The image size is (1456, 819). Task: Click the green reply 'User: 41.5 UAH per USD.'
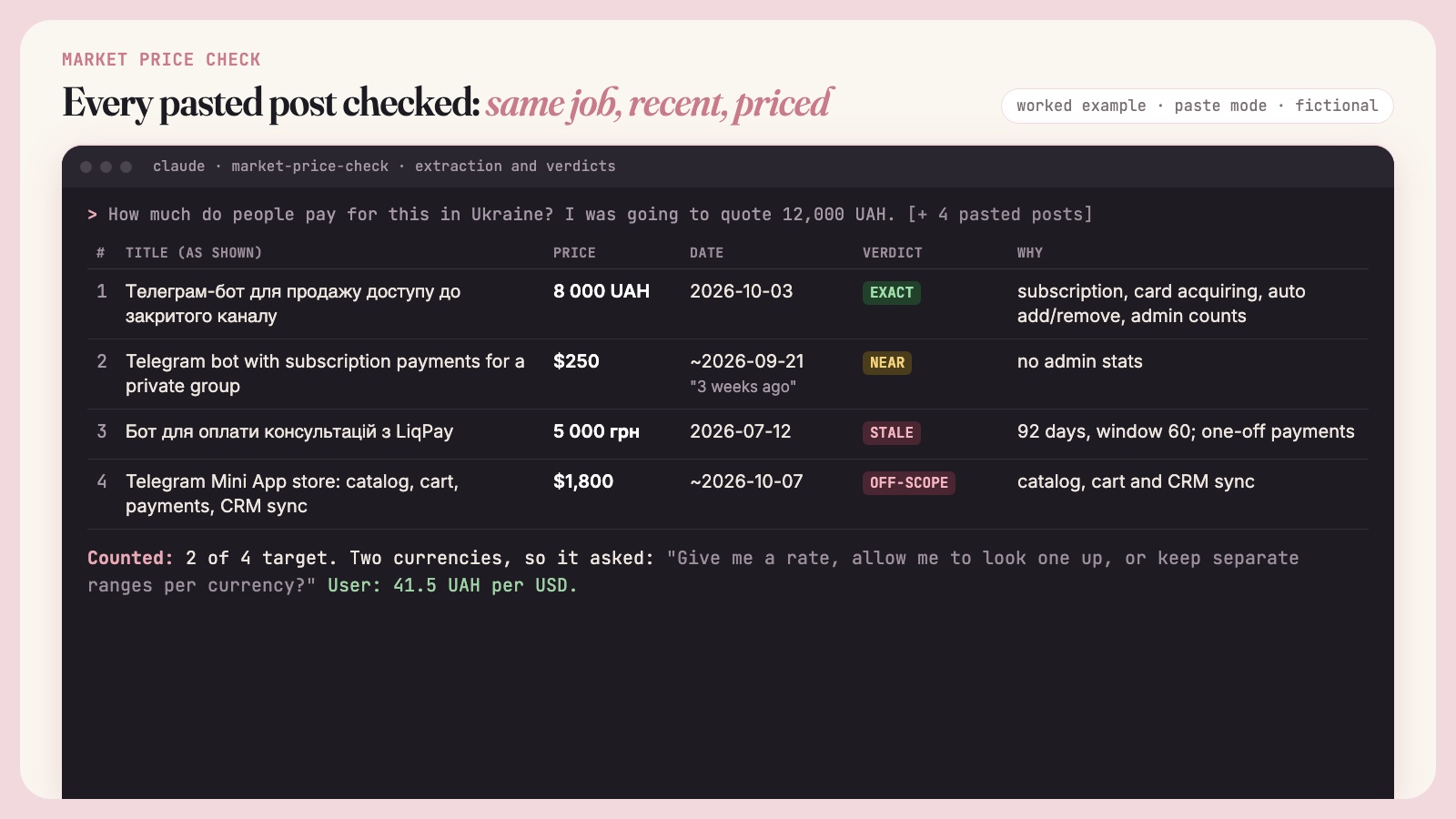coord(452,585)
